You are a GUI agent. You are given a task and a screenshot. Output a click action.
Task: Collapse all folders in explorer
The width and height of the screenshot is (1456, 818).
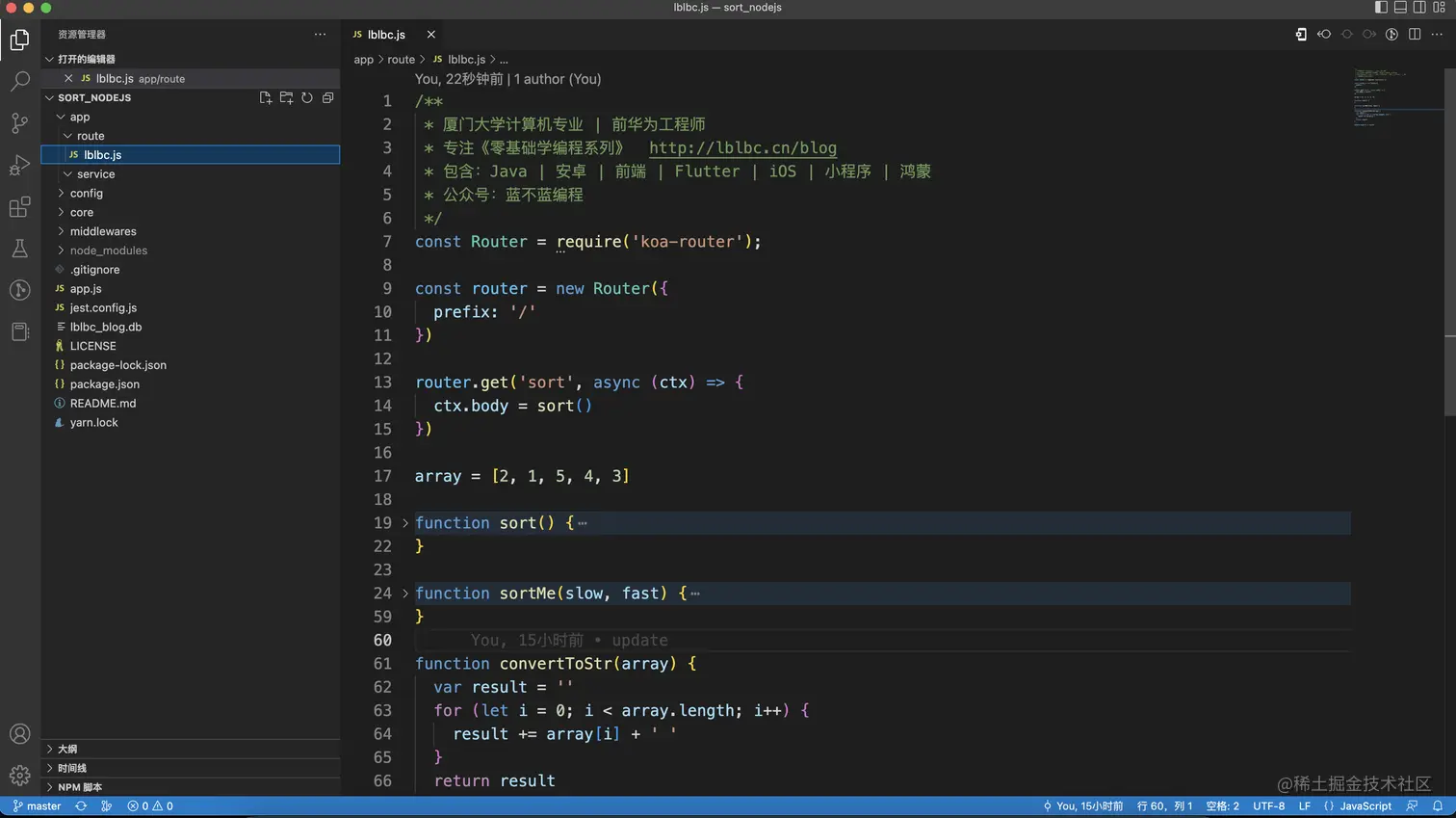(x=327, y=97)
